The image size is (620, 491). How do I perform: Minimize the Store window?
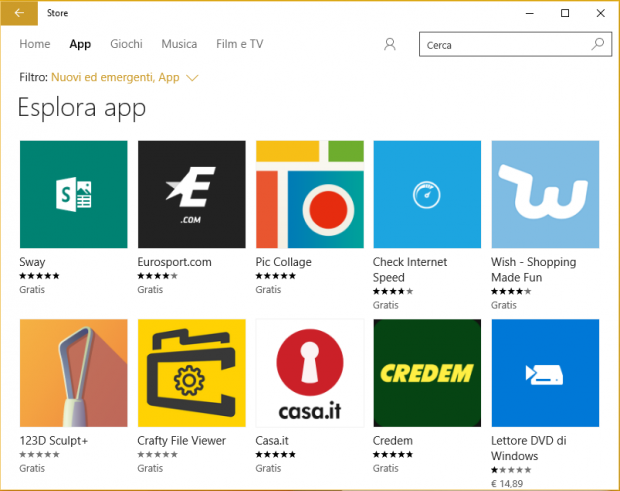coord(530,13)
